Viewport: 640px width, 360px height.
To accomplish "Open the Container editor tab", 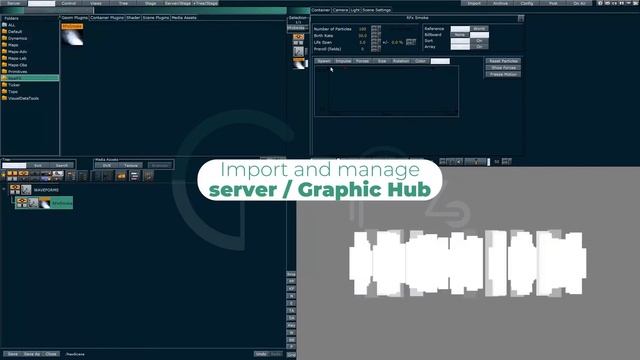I will pyautogui.click(x=321, y=10).
